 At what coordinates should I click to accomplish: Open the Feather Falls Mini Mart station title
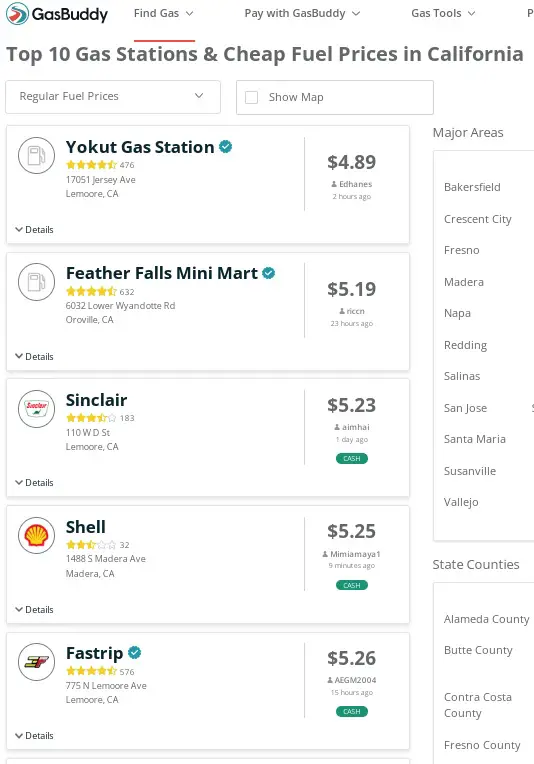(162, 273)
